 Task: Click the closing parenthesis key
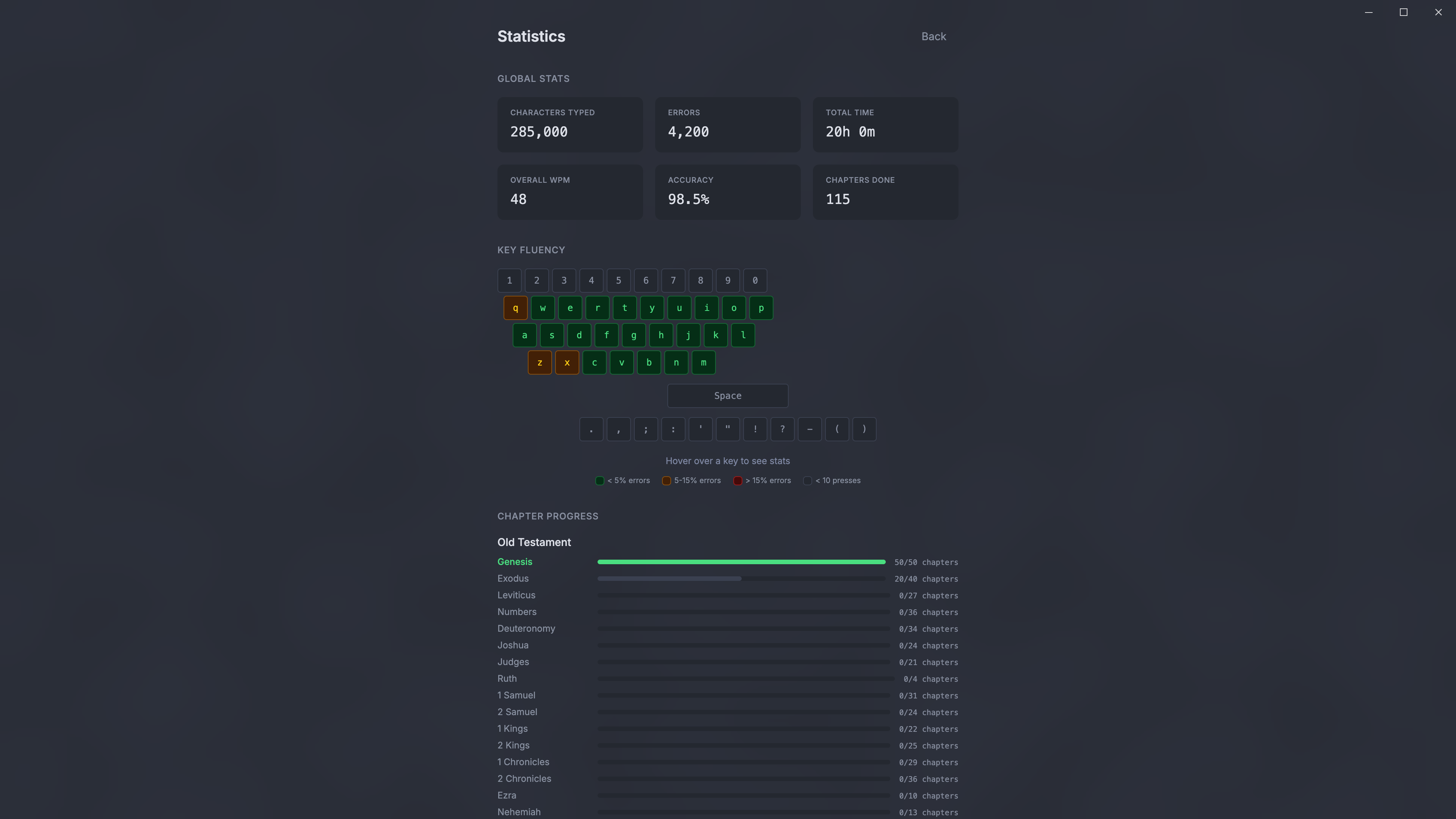click(864, 429)
